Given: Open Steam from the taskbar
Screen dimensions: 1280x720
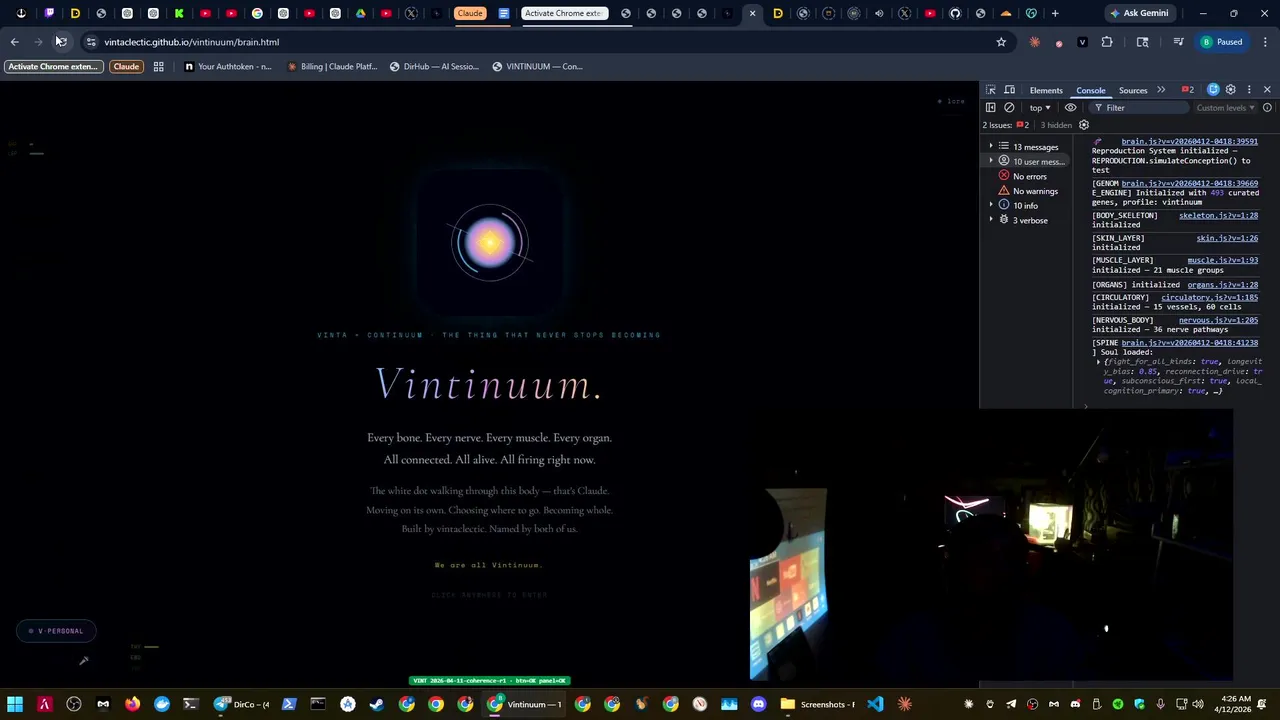Looking at the screenshot, I should coord(377,704).
